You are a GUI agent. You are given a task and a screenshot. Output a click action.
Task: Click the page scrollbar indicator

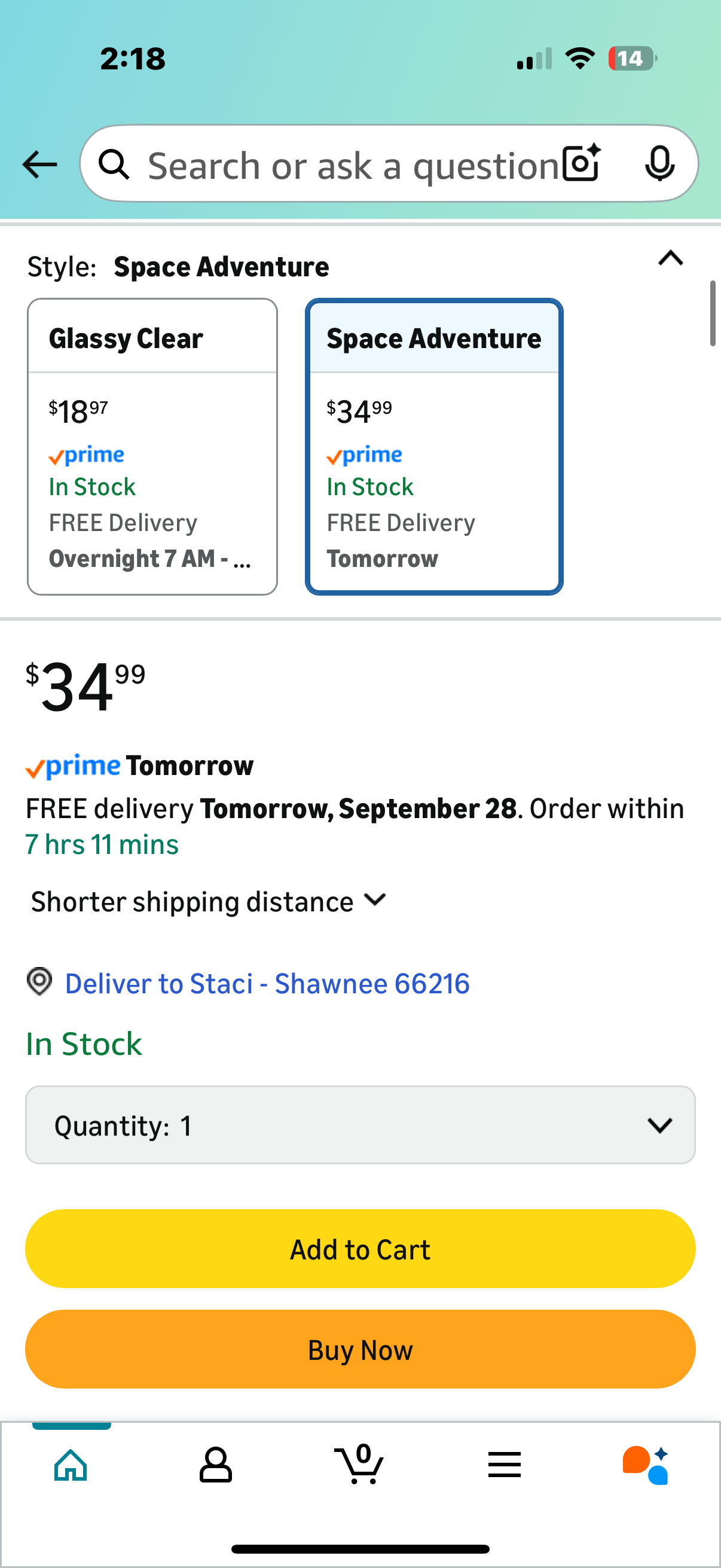pyautogui.click(x=713, y=313)
